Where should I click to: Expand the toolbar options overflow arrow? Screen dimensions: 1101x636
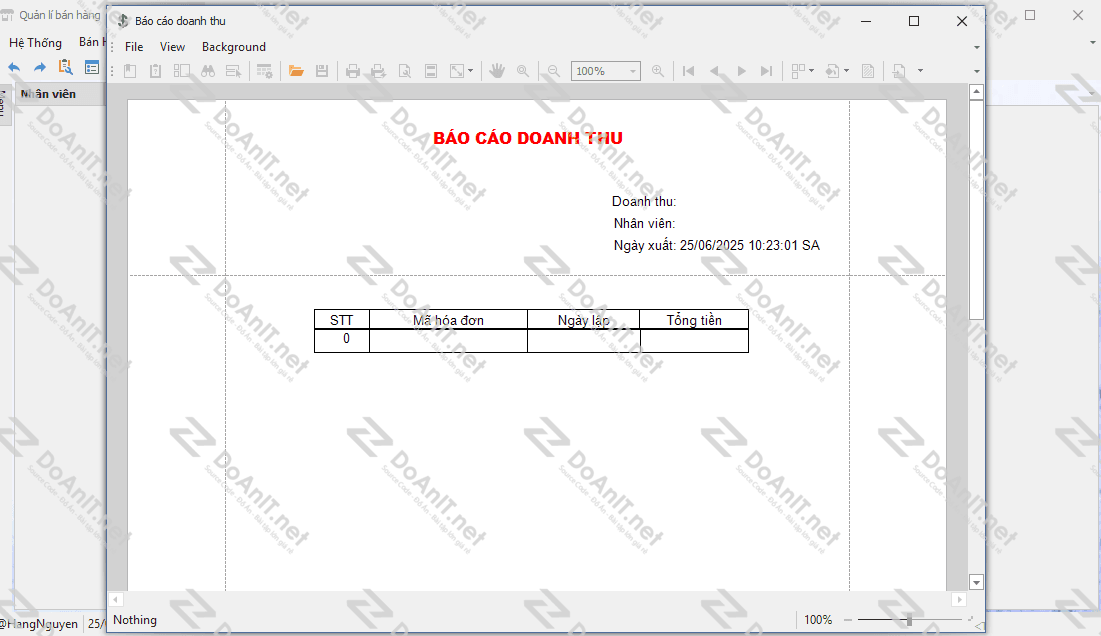[977, 71]
